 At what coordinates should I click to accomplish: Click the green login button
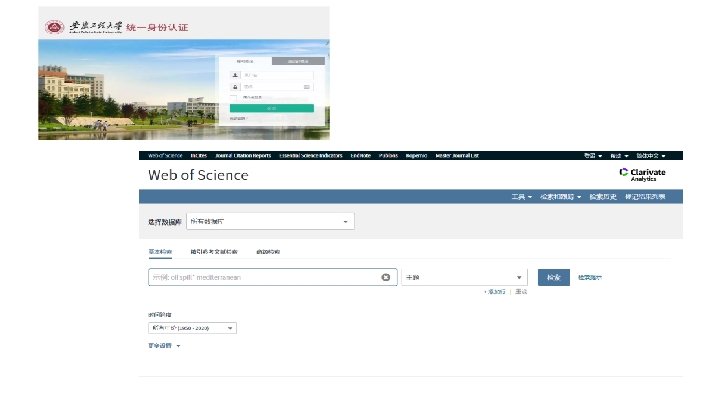[x=272, y=108]
